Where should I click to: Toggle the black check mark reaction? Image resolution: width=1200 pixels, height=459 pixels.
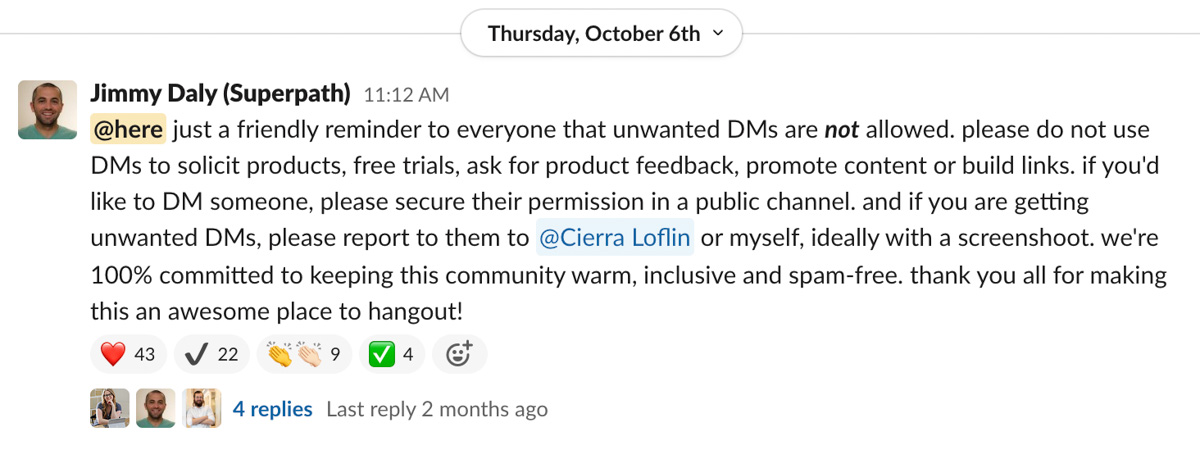(212, 354)
